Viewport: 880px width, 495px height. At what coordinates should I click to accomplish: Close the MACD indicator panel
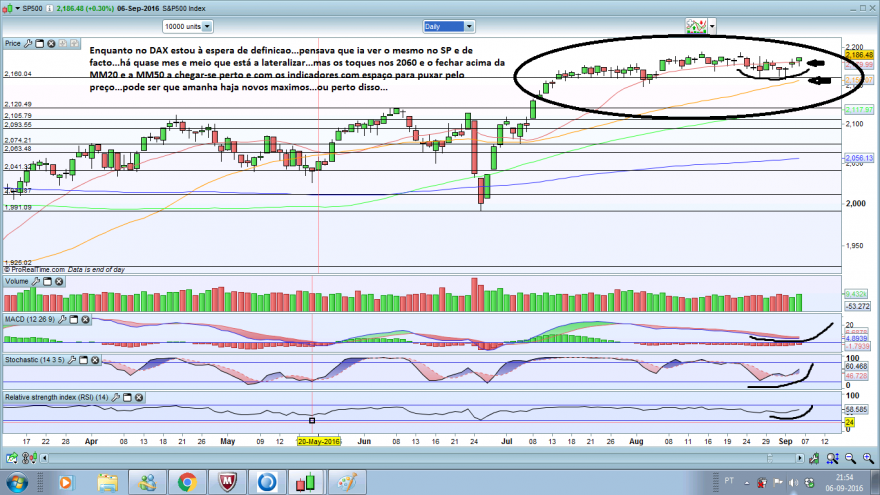click(85, 319)
